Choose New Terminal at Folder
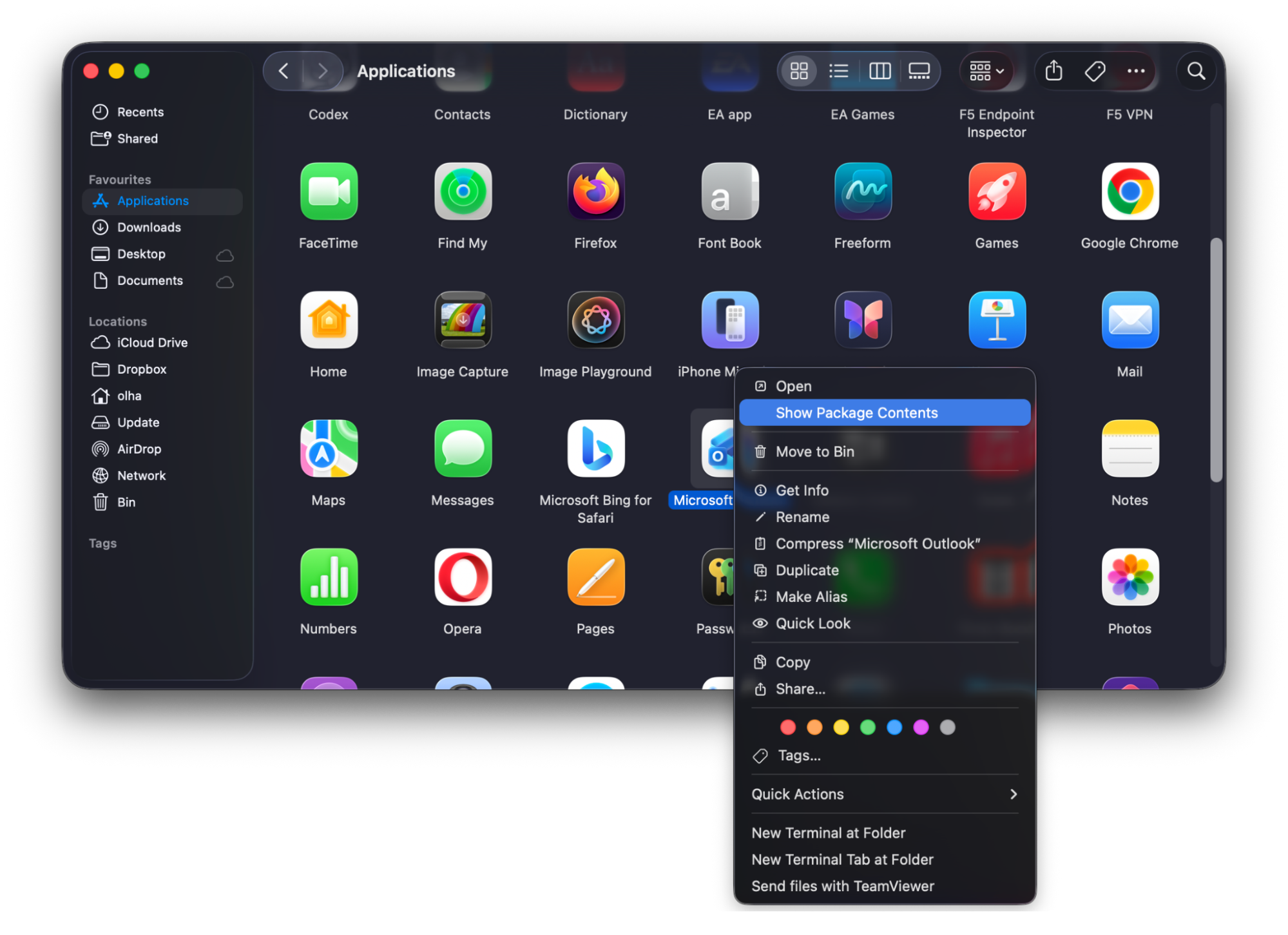This screenshot has height=935, width=1288. pyautogui.click(x=885, y=833)
